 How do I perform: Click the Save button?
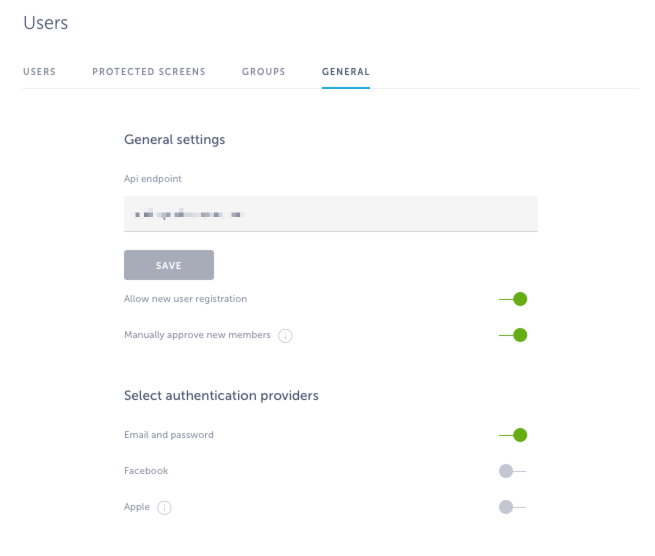tap(169, 265)
